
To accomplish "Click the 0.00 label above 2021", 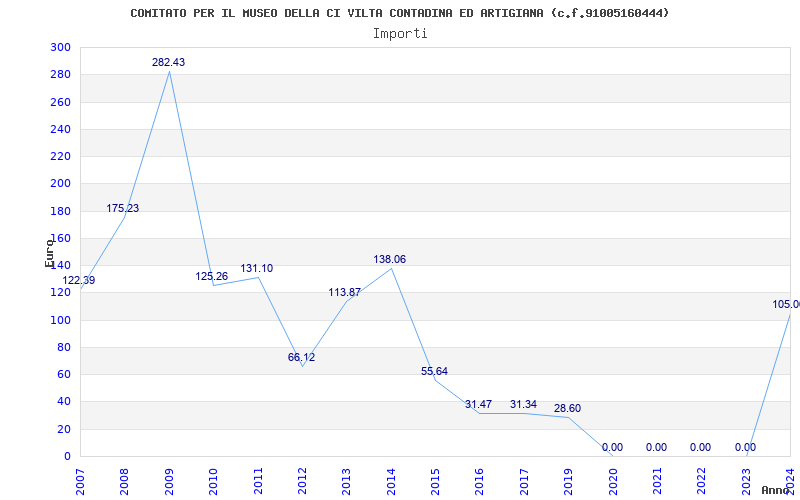I will (656, 447).
